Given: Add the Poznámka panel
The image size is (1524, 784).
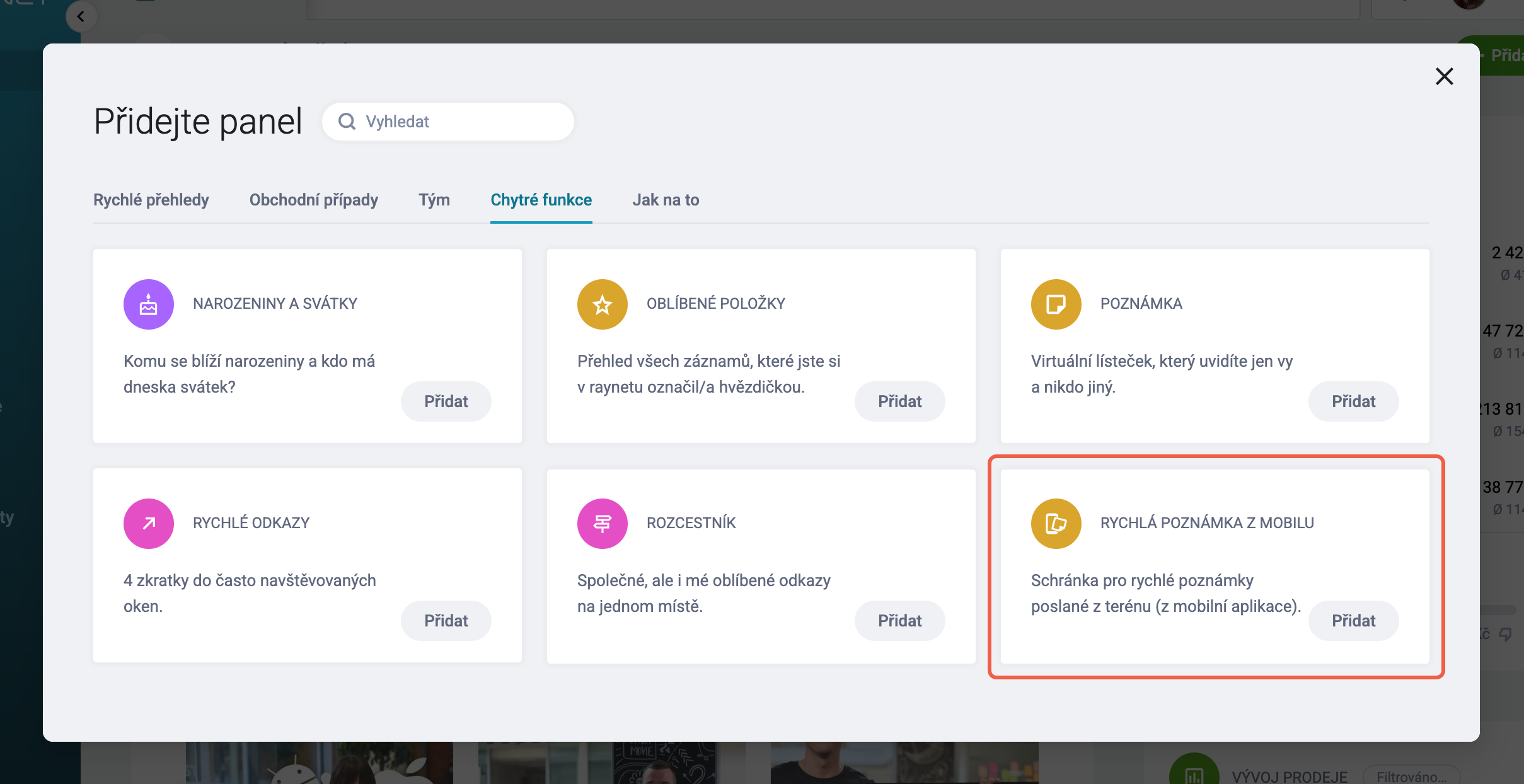Looking at the screenshot, I should (1353, 401).
